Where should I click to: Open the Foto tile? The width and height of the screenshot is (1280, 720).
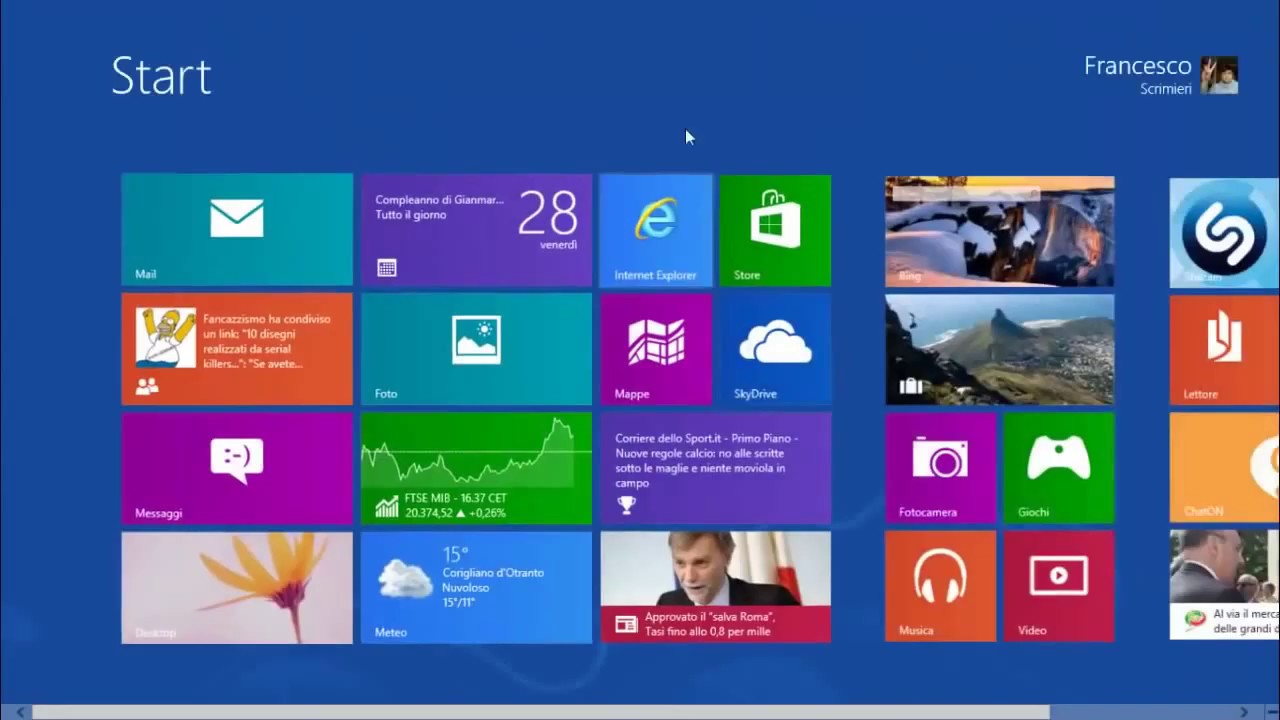476,349
